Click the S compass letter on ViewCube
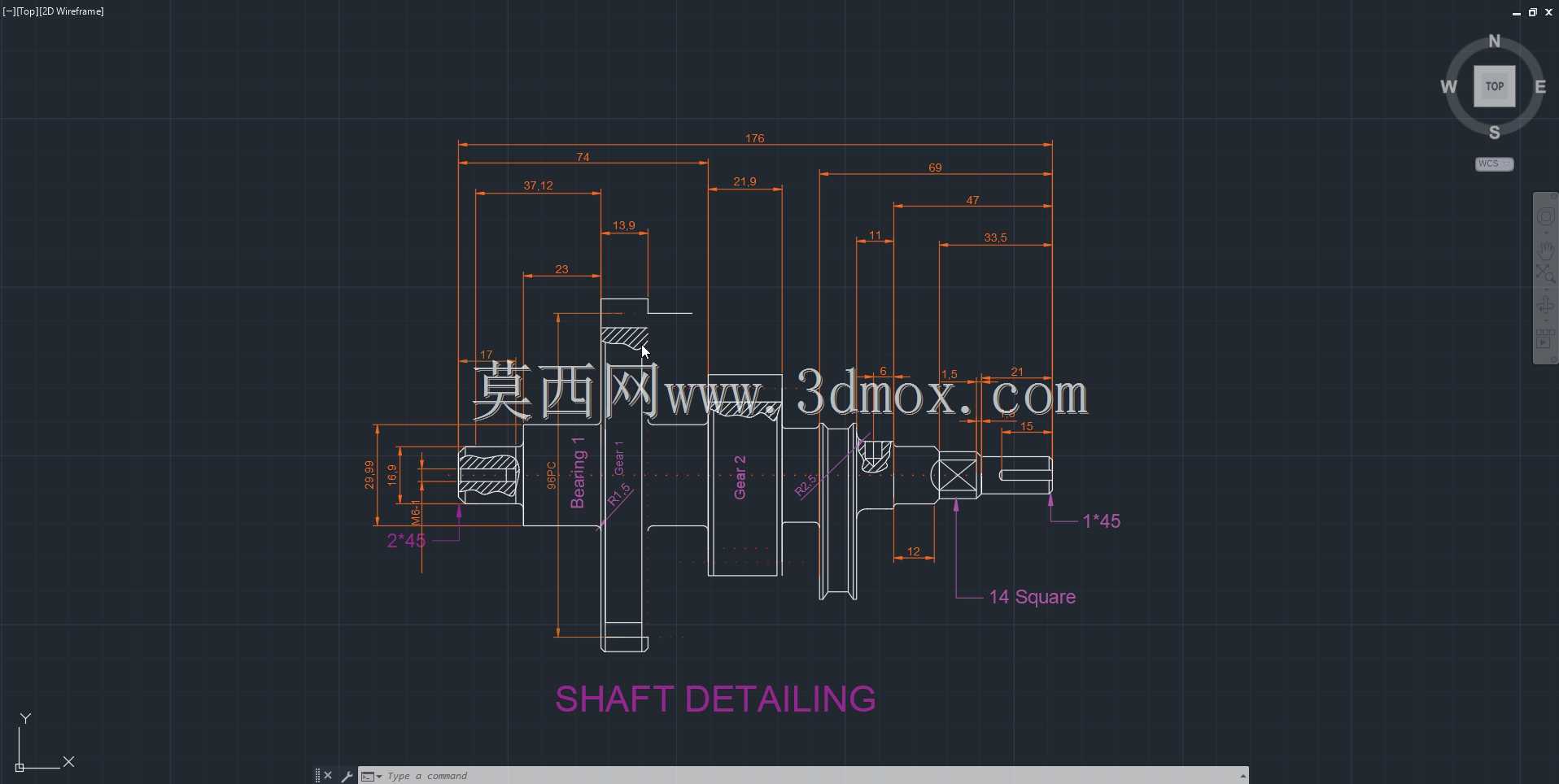1559x784 pixels. [x=1495, y=133]
